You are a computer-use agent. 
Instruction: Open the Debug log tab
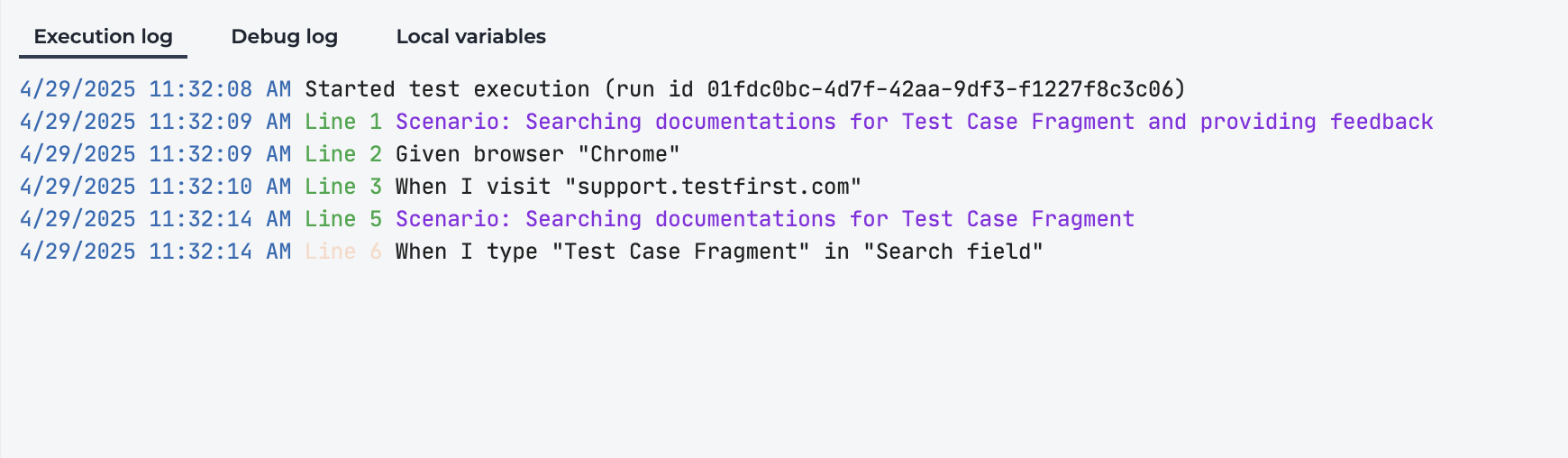(x=284, y=37)
